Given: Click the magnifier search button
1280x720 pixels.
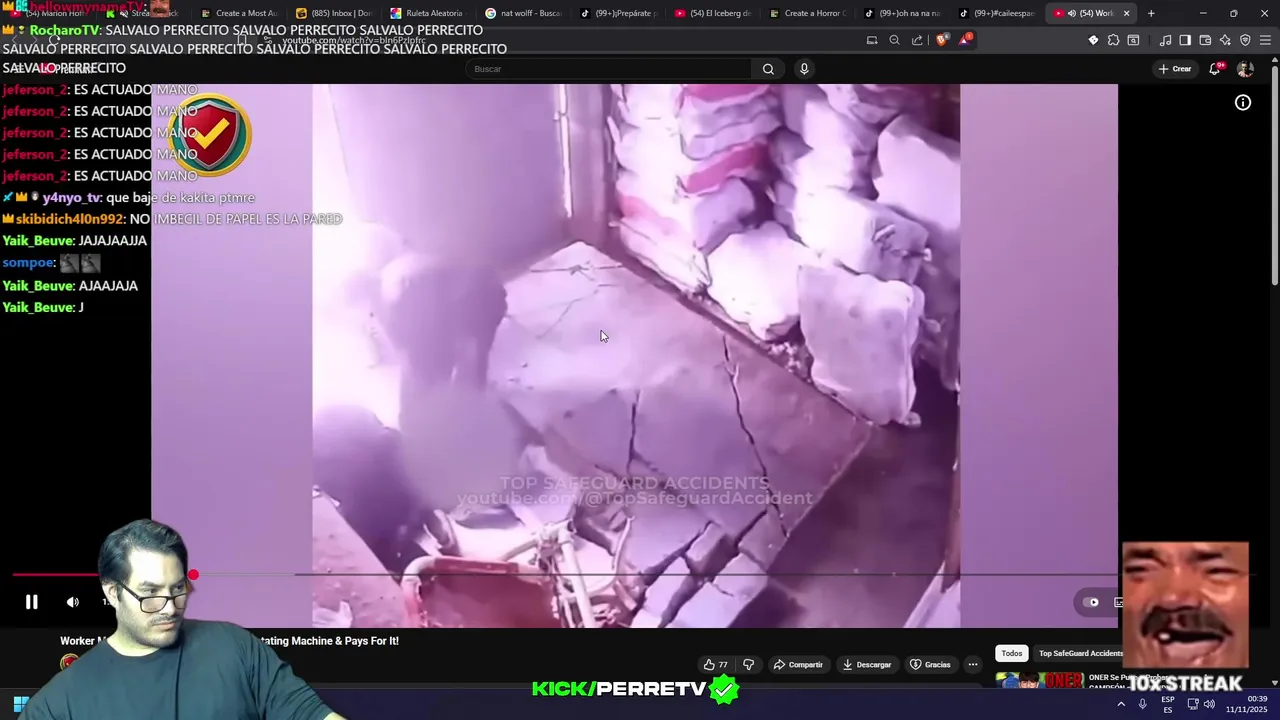Looking at the screenshot, I should click(x=768, y=69).
